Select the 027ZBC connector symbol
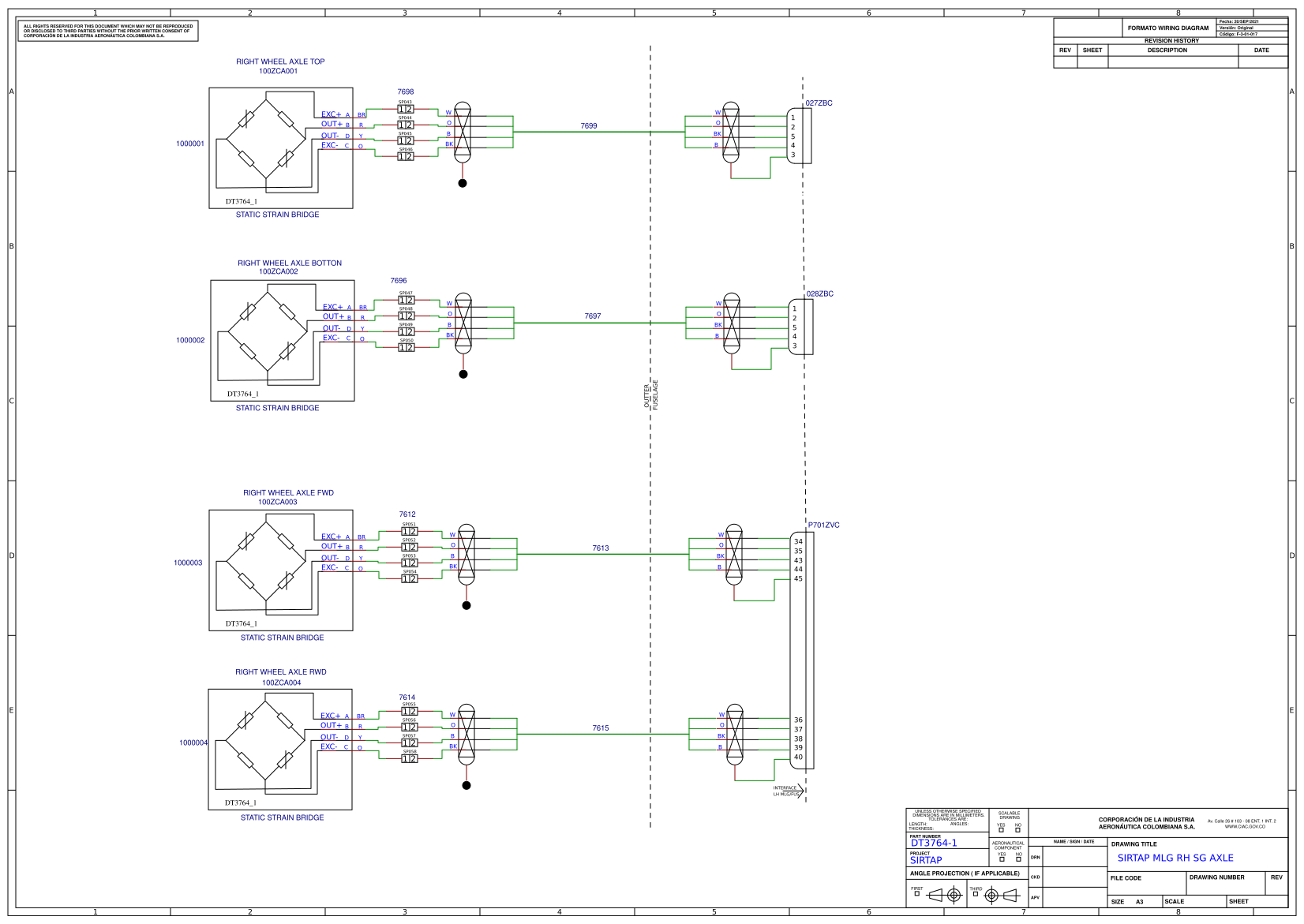 799,136
